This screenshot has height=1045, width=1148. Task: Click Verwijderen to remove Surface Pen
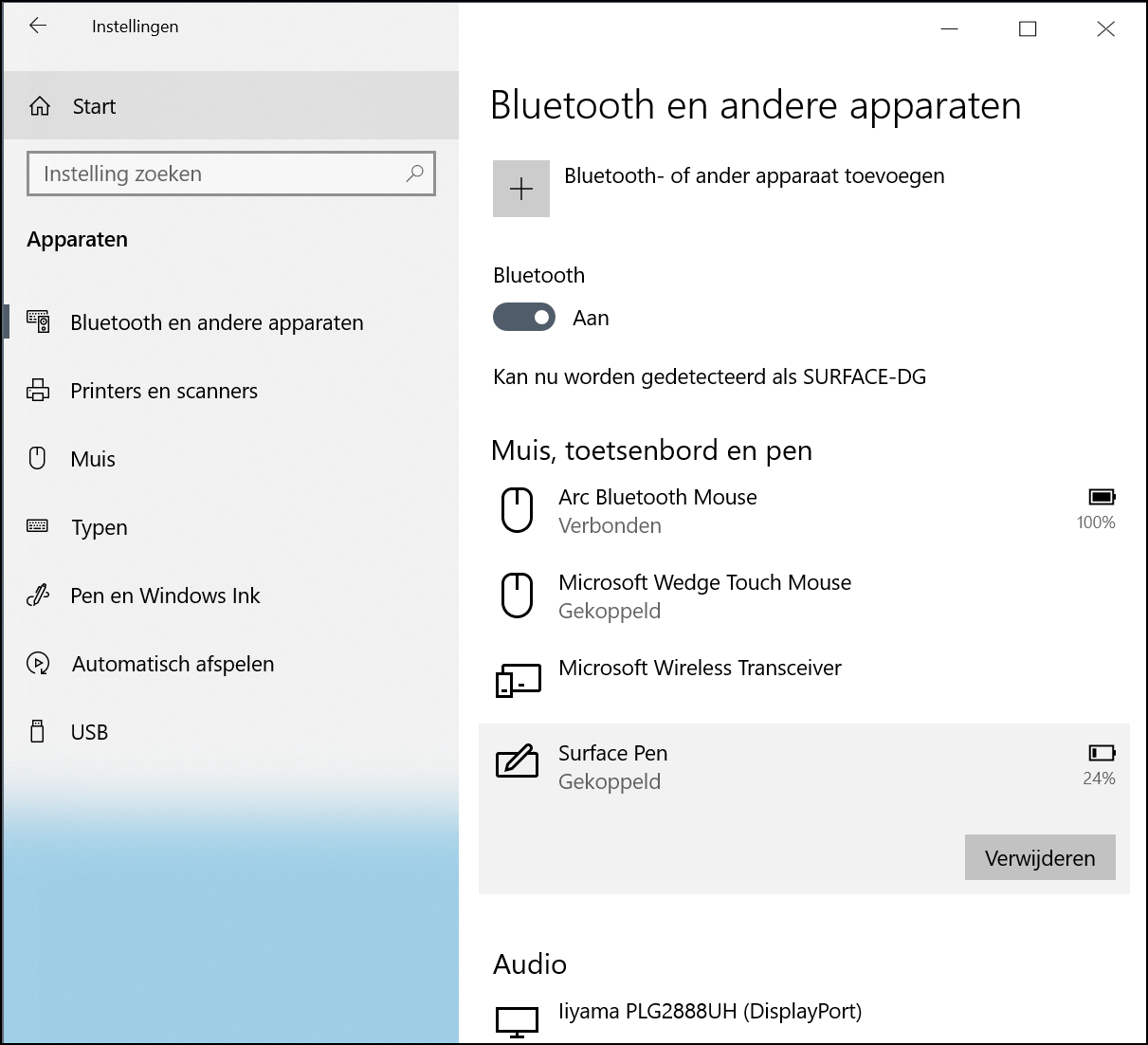[x=1040, y=857]
